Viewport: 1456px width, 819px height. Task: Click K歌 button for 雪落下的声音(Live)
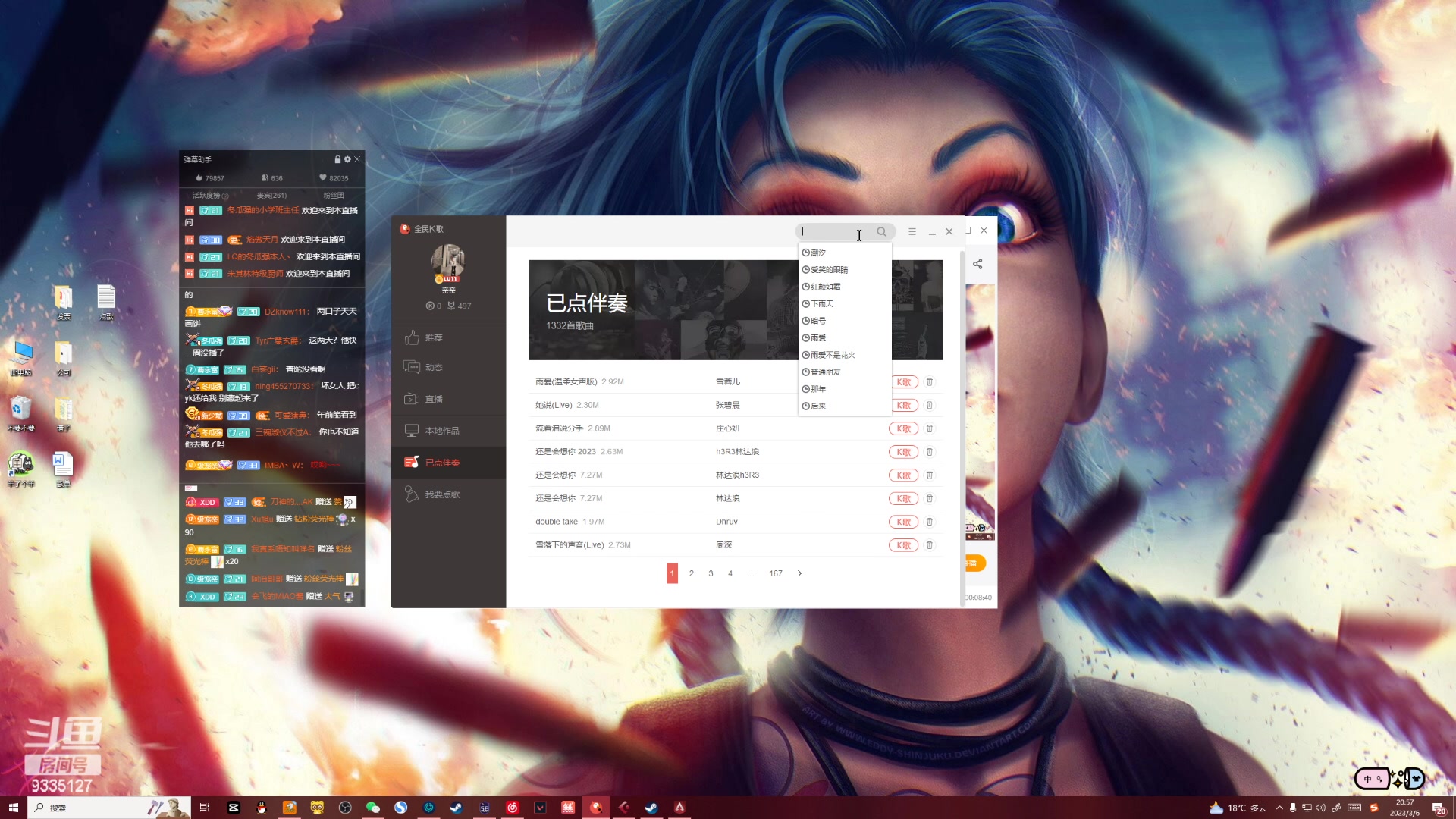[x=903, y=545]
